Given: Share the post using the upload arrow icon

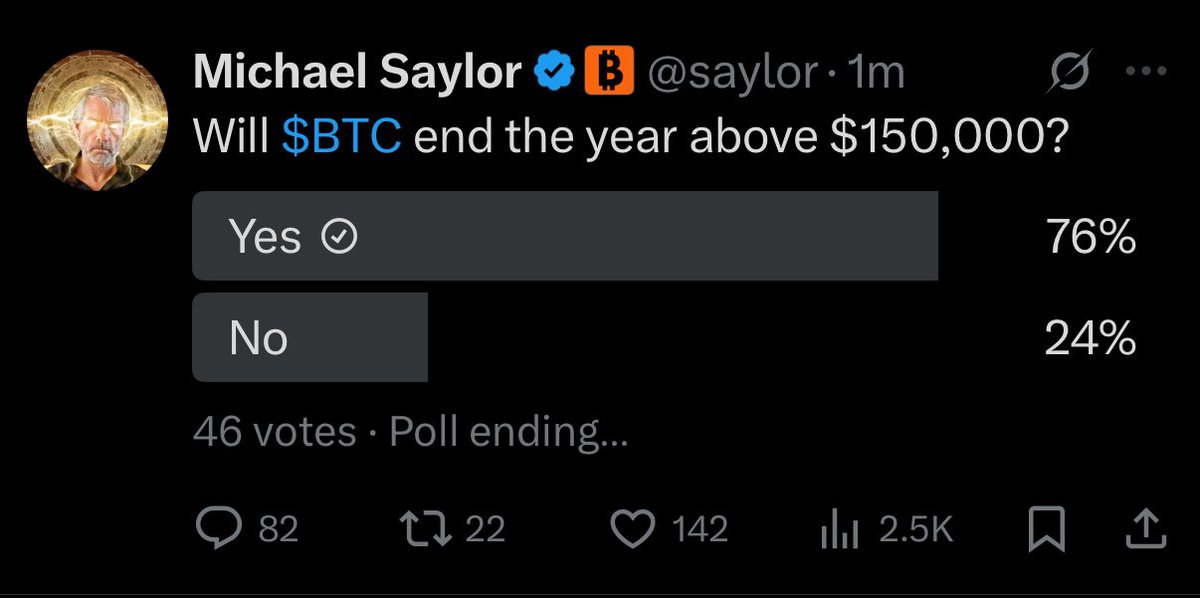Looking at the screenshot, I should pyautogui.click(x=1142, y=529).
